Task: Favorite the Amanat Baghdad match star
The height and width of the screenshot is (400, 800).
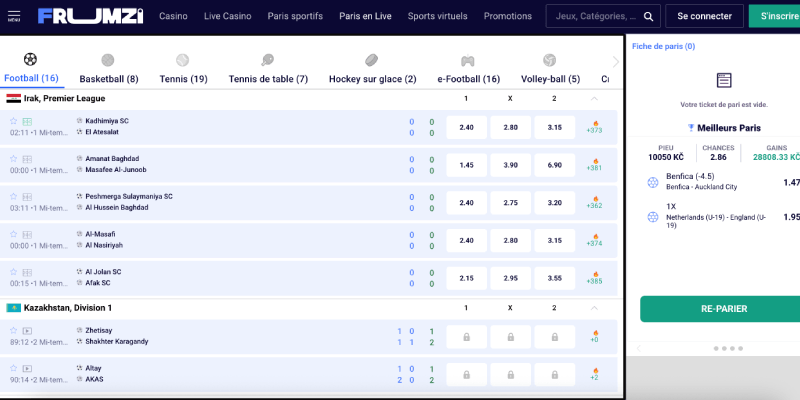Action: 14,159
